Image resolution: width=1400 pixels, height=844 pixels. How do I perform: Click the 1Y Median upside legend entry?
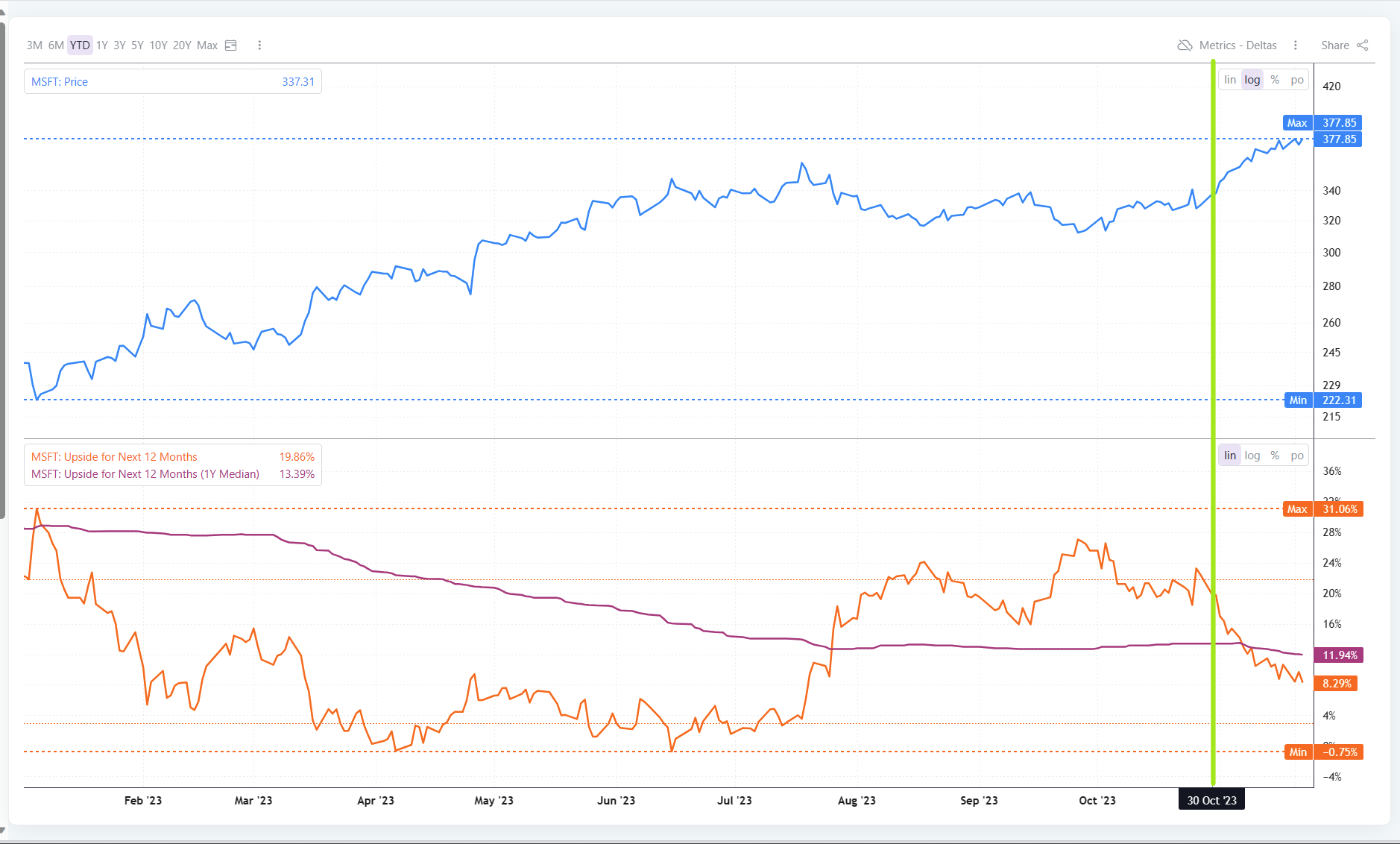(145, 474)
